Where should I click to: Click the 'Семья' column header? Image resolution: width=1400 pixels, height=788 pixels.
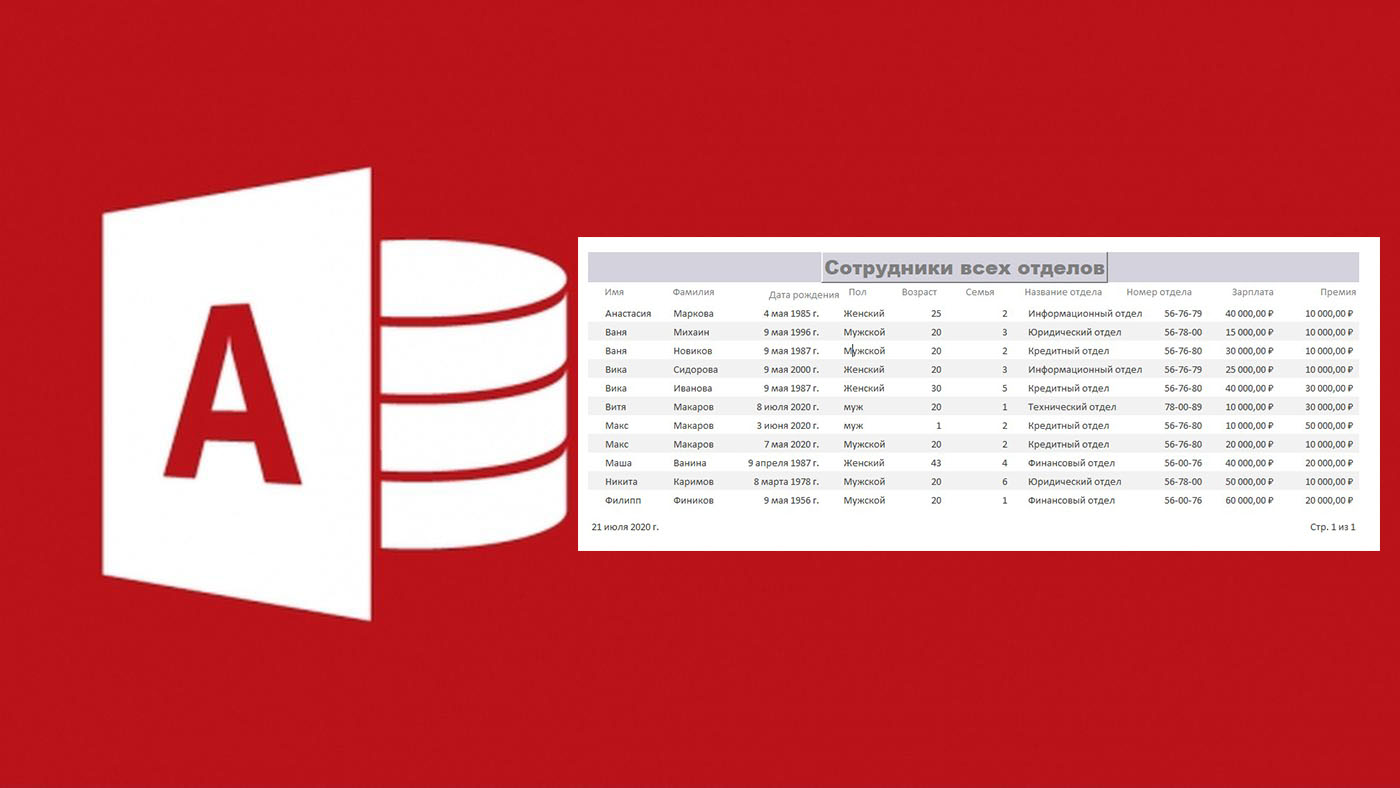pyautogui.click(x=980, y=292)
